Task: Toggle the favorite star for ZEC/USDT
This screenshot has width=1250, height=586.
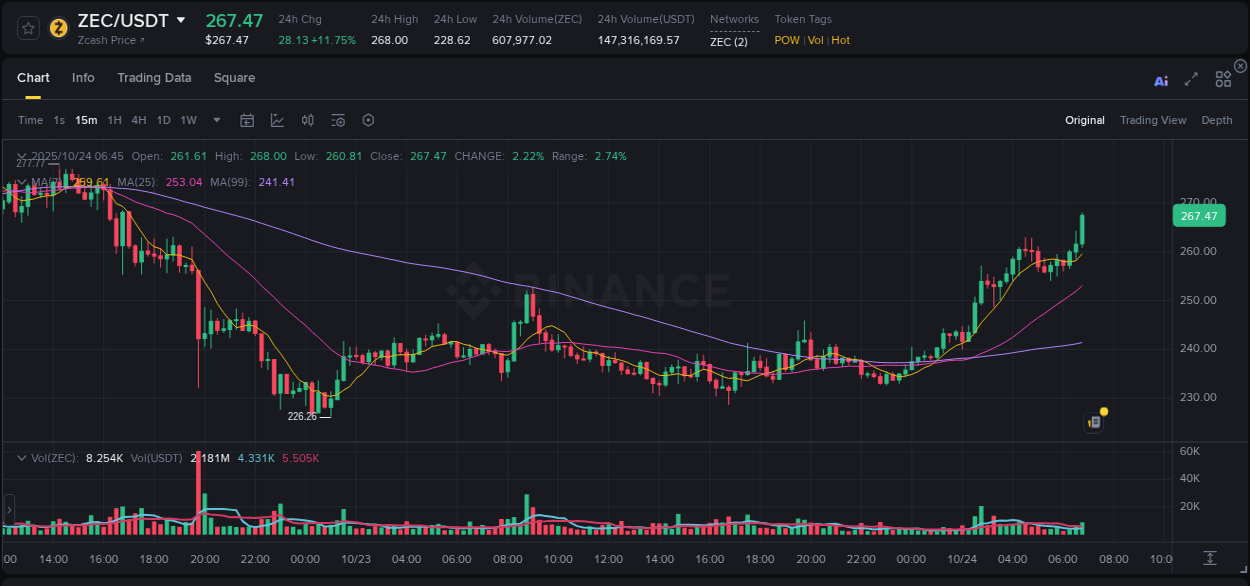Action: [x=27, y=27]
